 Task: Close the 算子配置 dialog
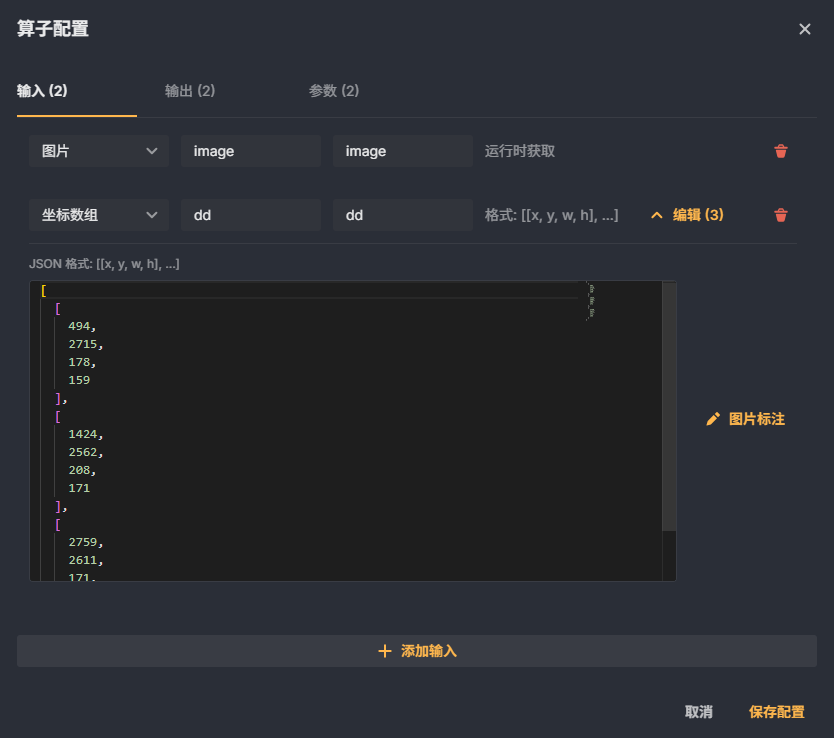click(805, 29)
